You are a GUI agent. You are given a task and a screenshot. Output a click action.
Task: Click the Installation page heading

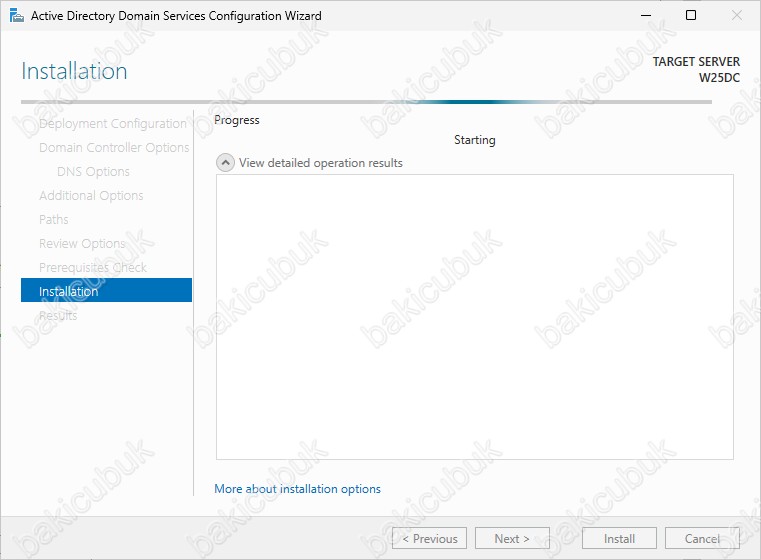point(74,71)
